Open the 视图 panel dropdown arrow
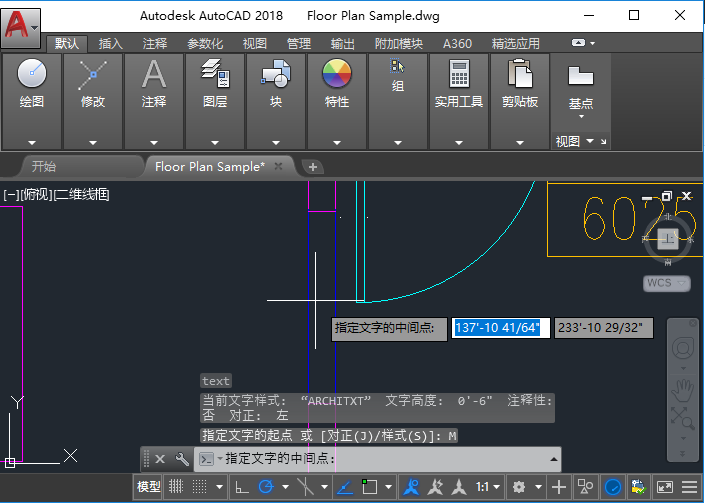The width and height of the screenshot is (705, 503). tap(589, 141)
